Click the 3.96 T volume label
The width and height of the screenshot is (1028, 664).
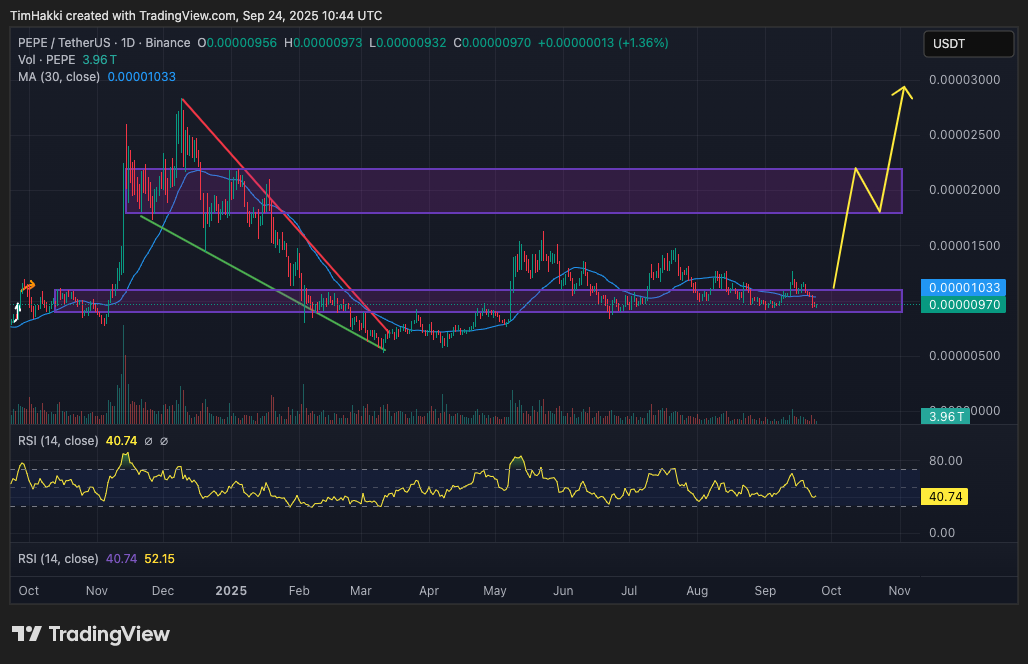point(945,416)
